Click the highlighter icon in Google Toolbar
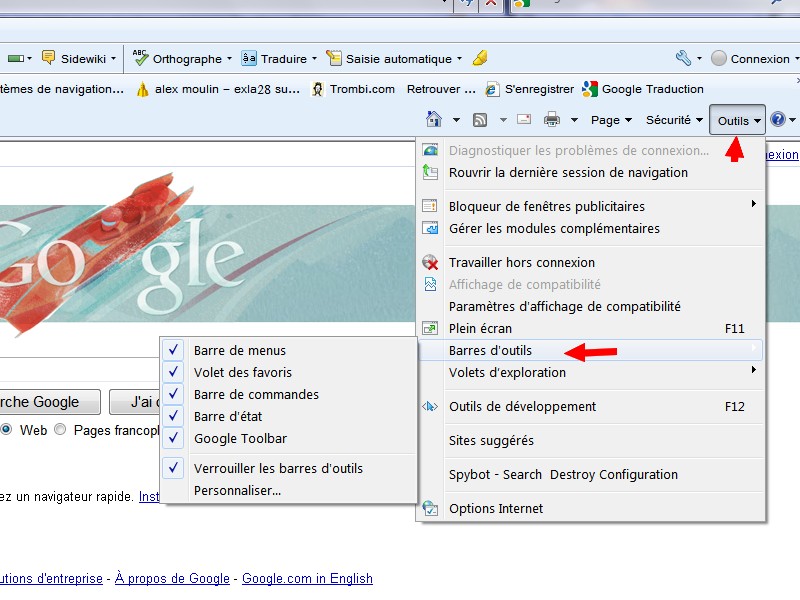The width and height of the screenshot is (800, 600). (480, 58)
